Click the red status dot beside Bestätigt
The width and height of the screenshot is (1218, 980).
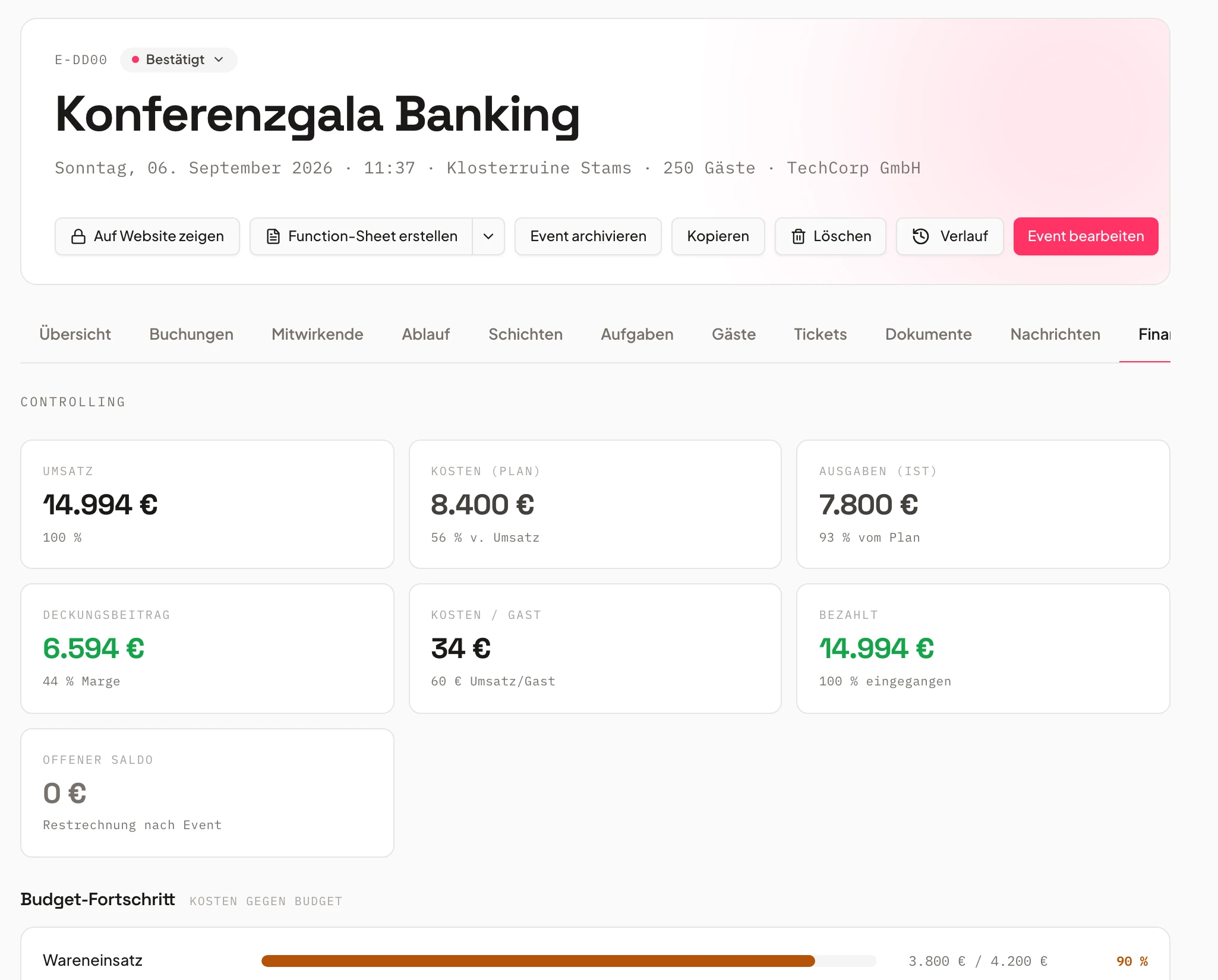click(x=135, y=59)
